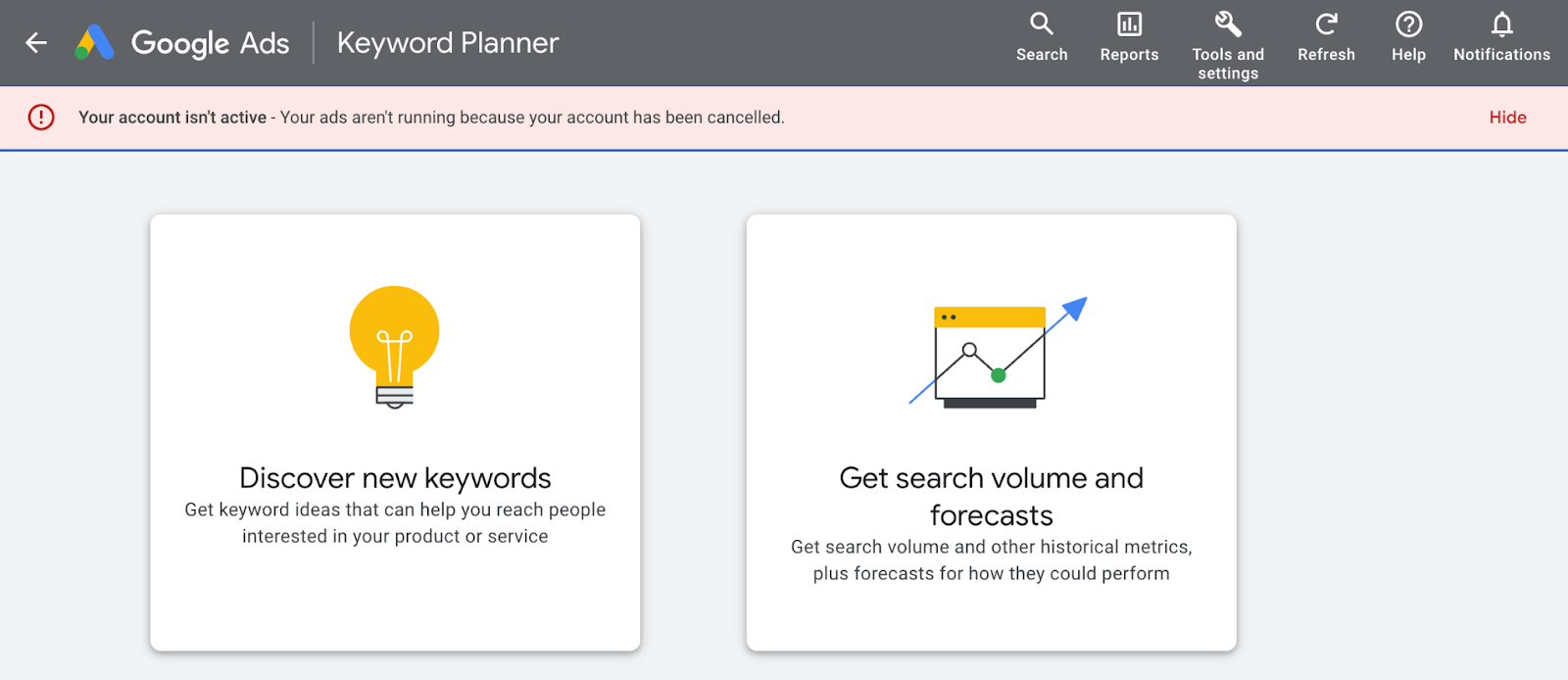The image size is (1568, 680).
Task: Select the Discover new keywords heading
Action: 395,478
